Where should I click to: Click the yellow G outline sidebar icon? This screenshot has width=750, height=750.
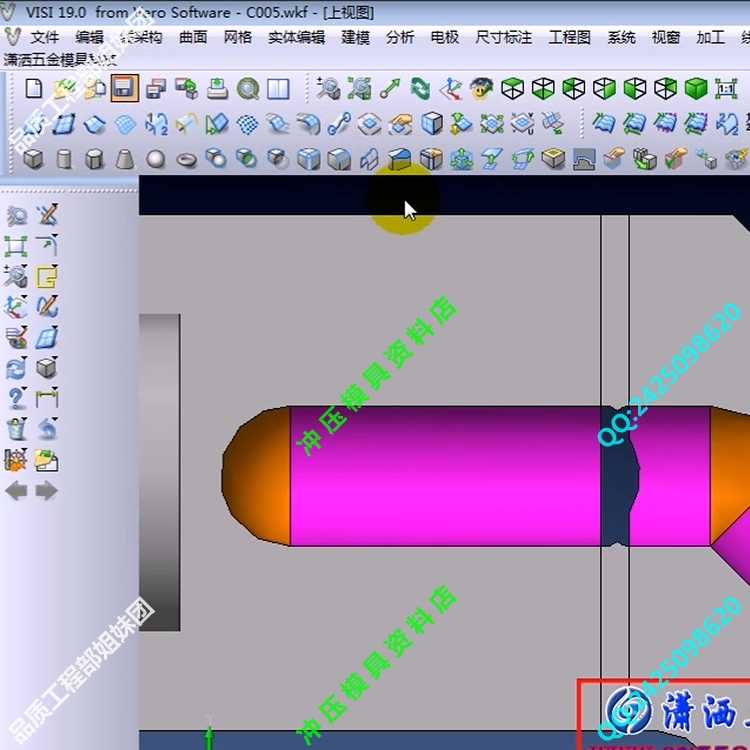[x=47, y=277]
